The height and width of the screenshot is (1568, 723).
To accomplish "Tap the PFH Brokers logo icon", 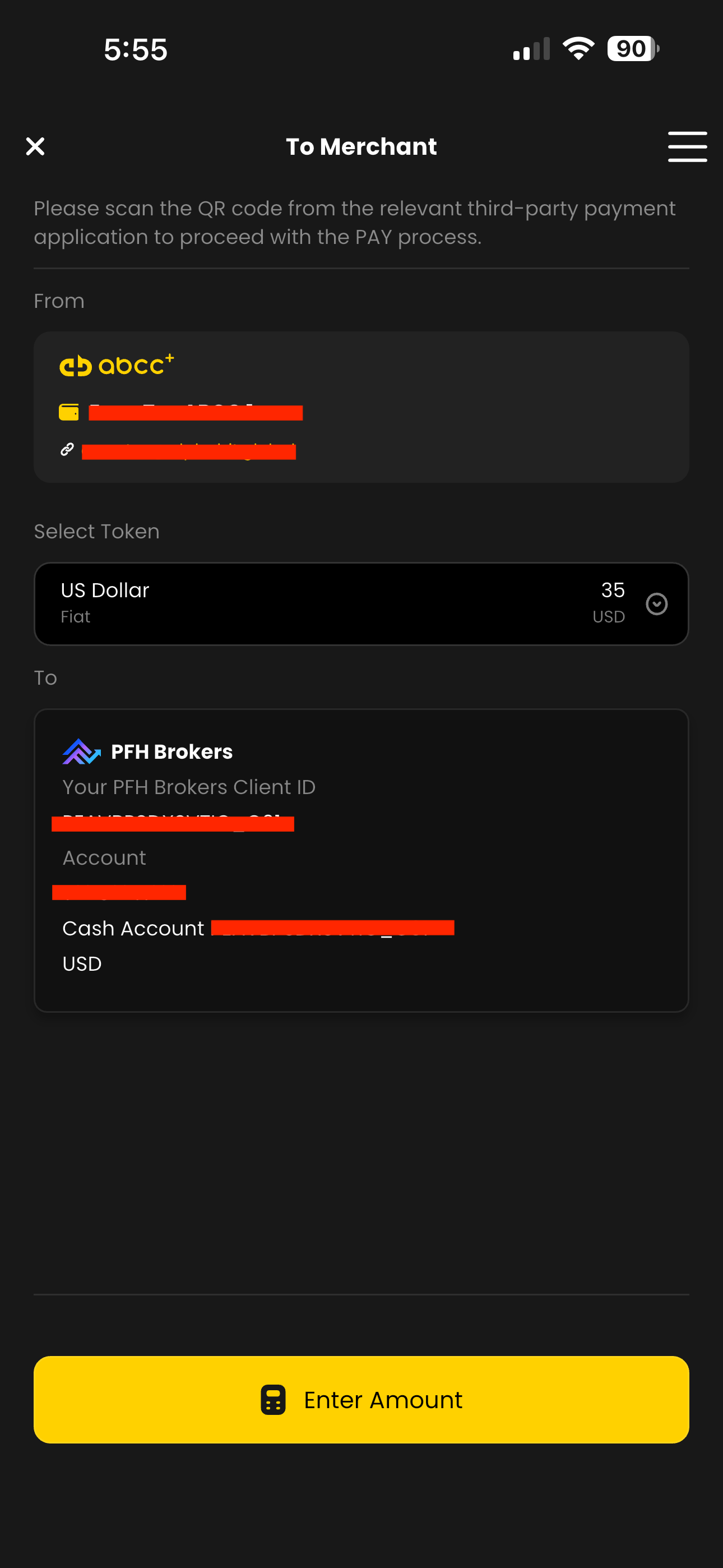I will (x=81, y=751).
